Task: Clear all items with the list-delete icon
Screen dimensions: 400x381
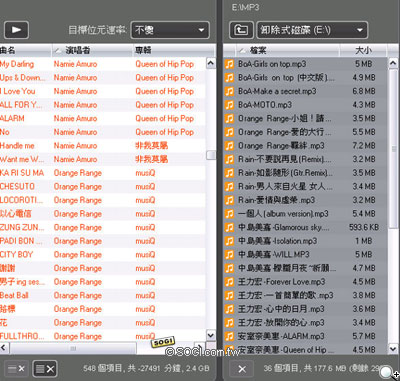Action: tap(45, 369)
